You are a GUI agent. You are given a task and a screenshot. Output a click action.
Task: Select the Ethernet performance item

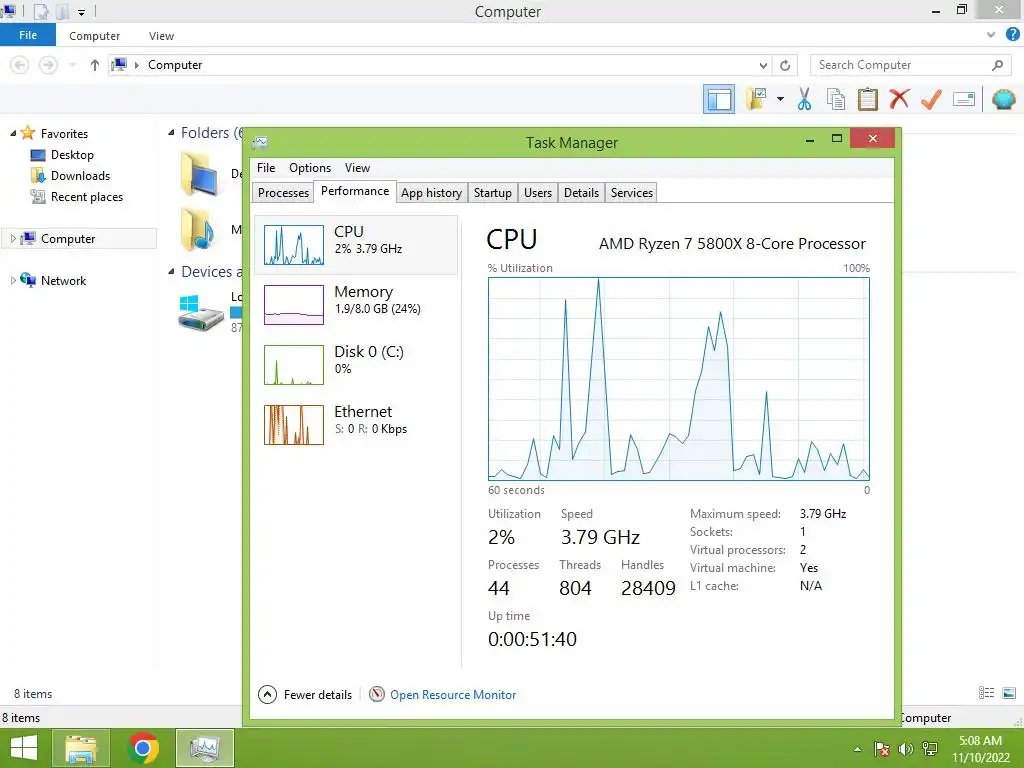click(356, 425)
